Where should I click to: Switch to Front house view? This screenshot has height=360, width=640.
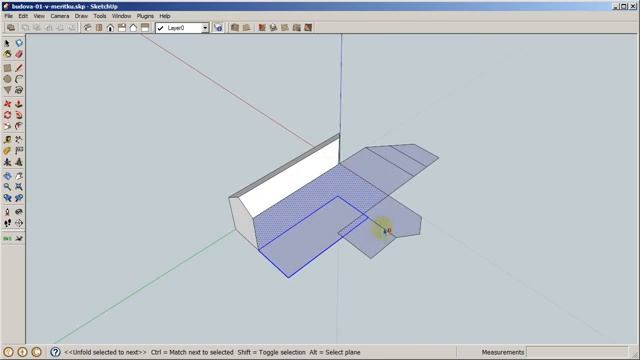(x=110, y=28)
